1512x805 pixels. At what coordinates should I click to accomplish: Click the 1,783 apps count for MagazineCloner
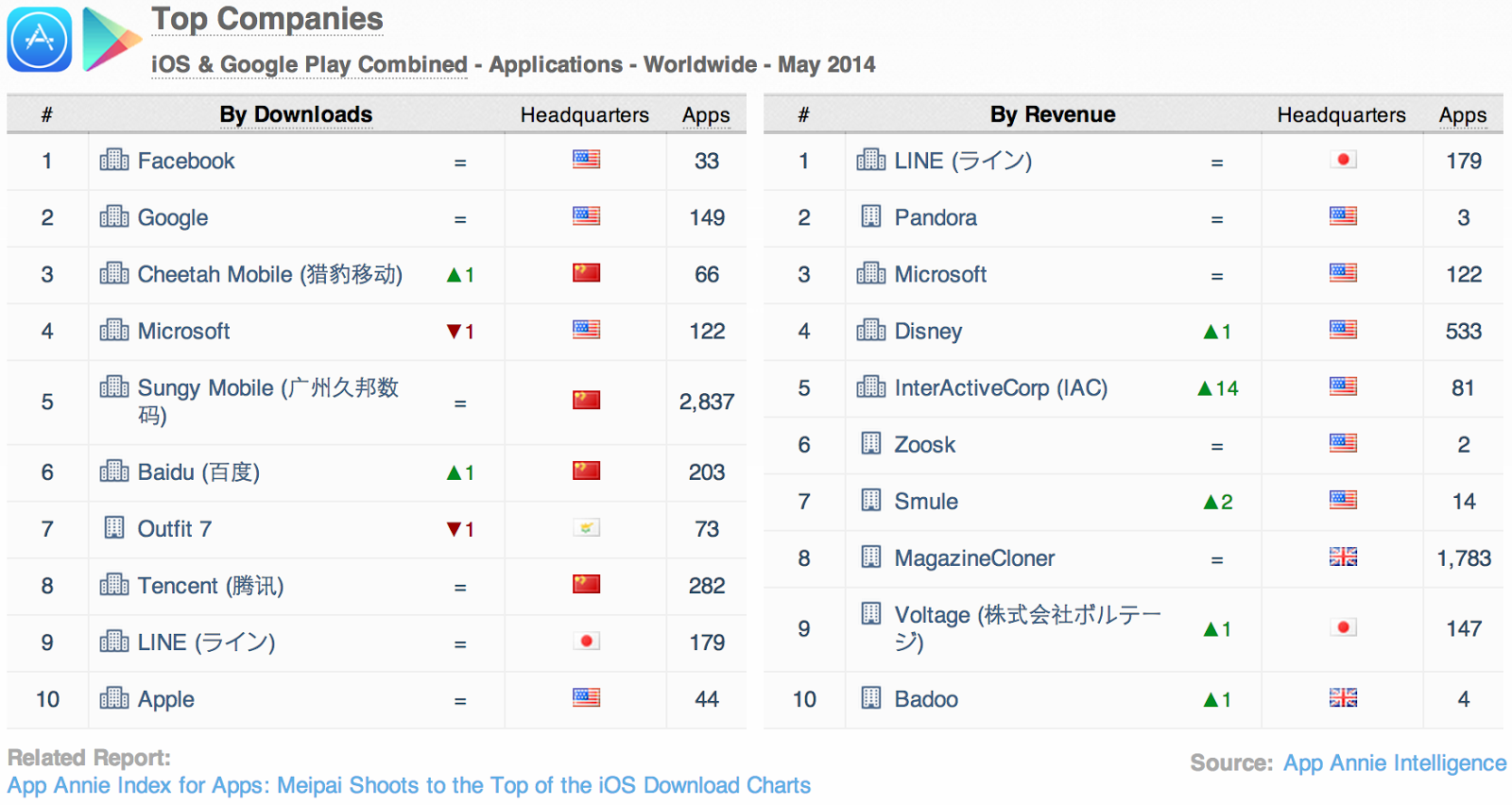coord(1464,558)
